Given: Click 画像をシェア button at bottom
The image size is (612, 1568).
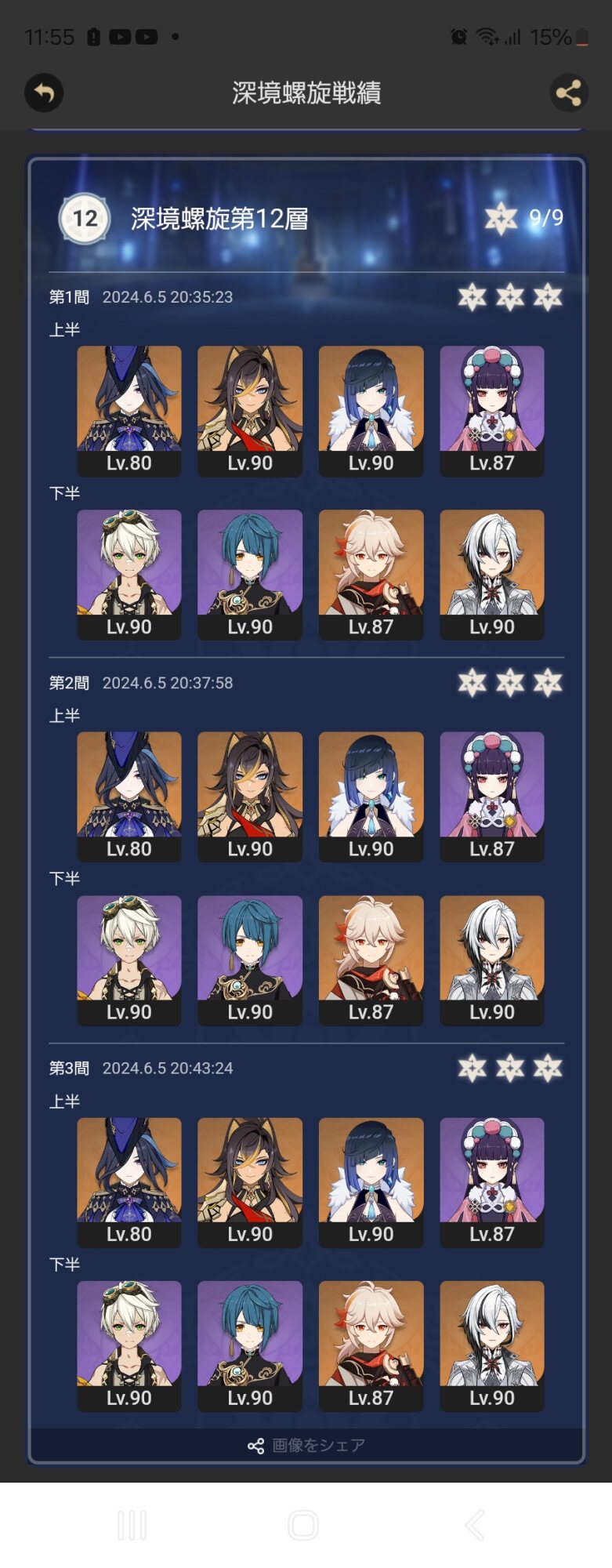Looking at the screenshot, I should pos(306,1445).
